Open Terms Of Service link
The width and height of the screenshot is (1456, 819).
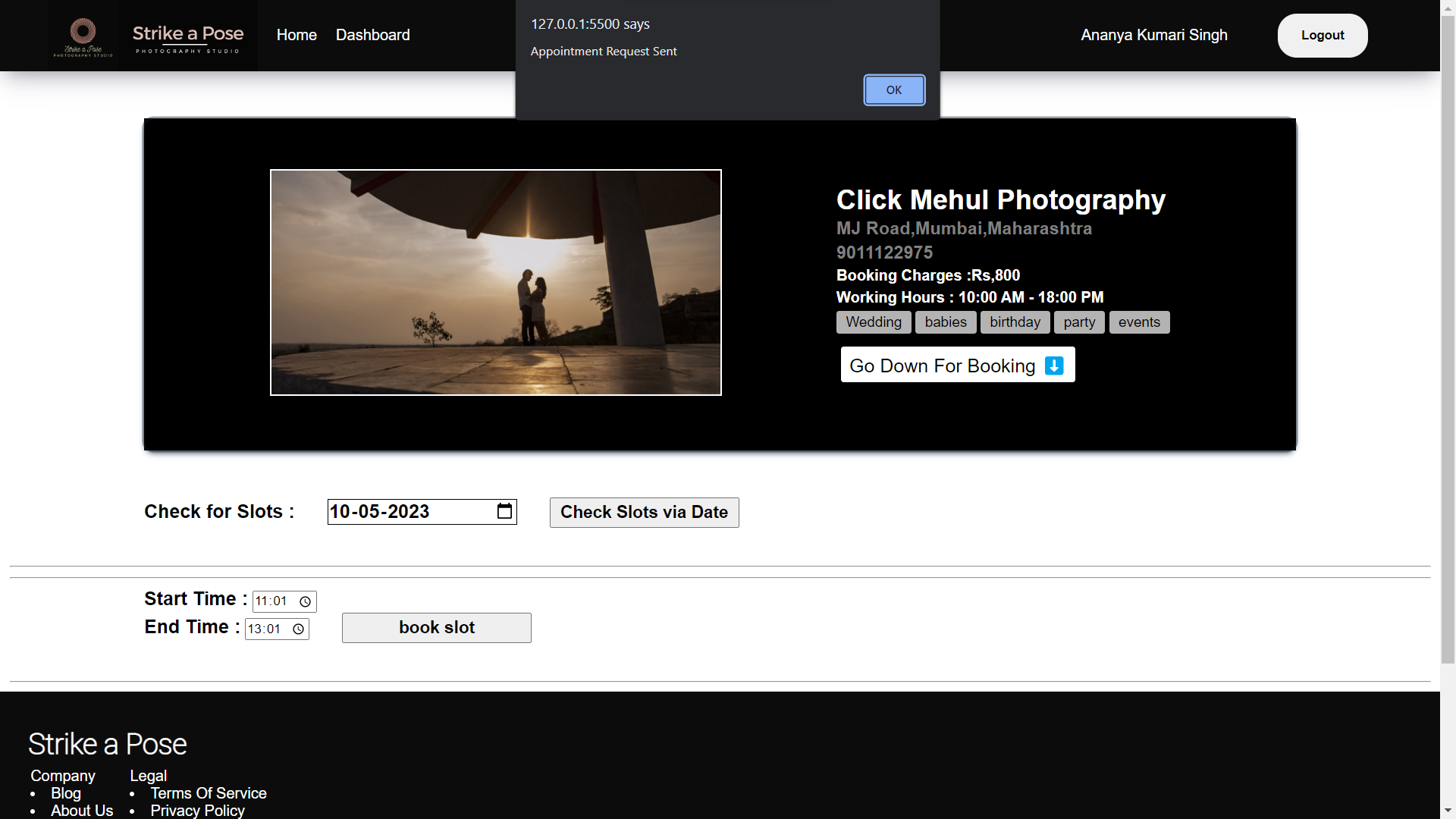point(209,793)
